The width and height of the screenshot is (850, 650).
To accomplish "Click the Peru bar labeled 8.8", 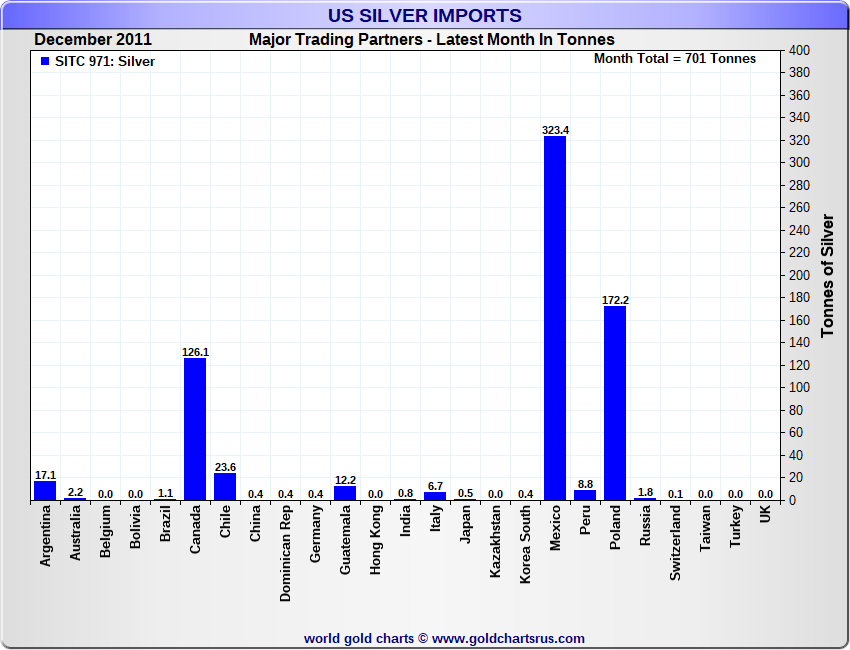I will click(585, 495).
